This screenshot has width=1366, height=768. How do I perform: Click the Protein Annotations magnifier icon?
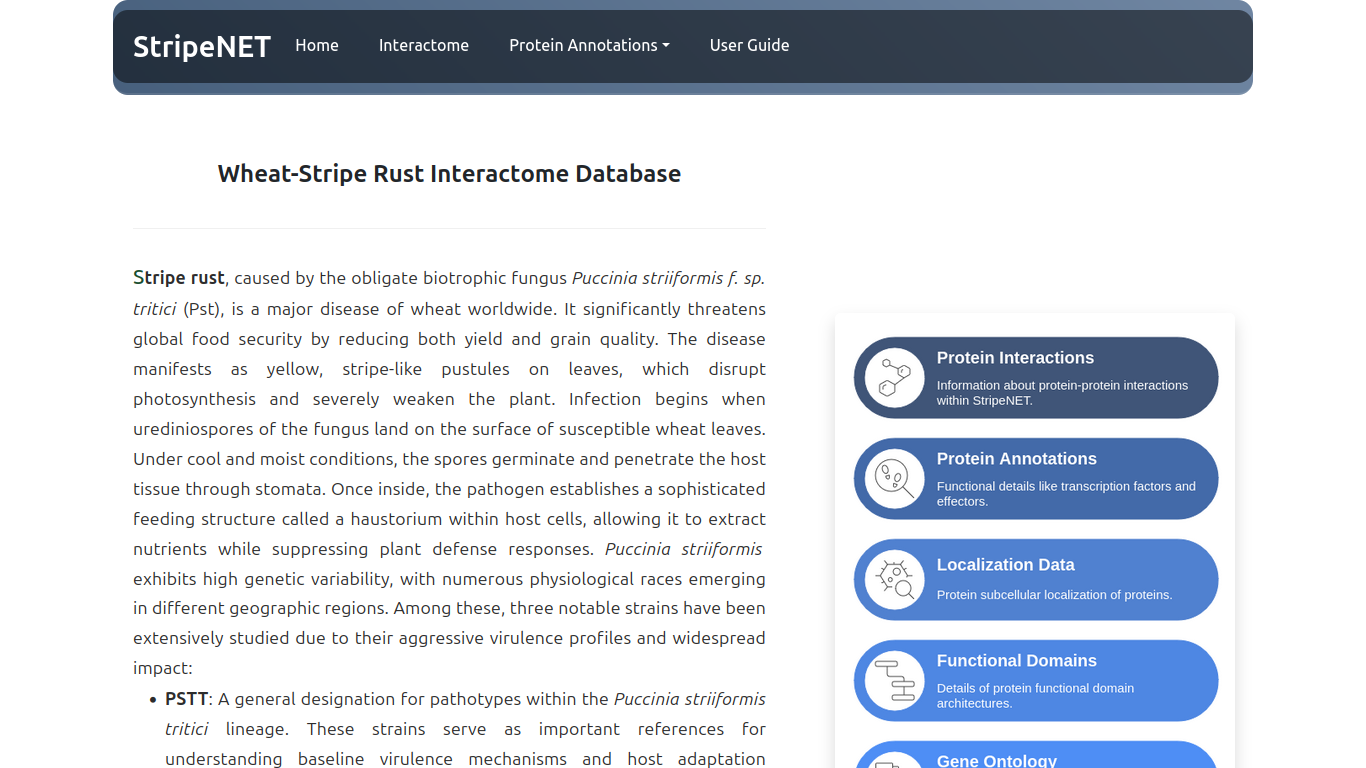click(x=894, y=479)
